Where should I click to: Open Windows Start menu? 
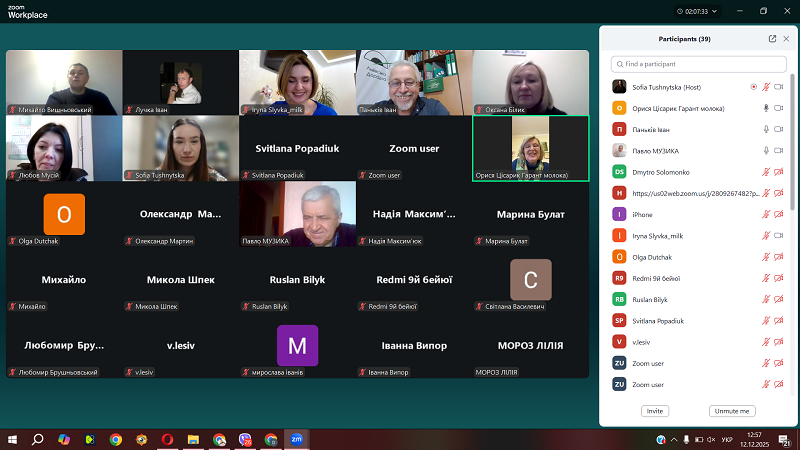point(13,439)
